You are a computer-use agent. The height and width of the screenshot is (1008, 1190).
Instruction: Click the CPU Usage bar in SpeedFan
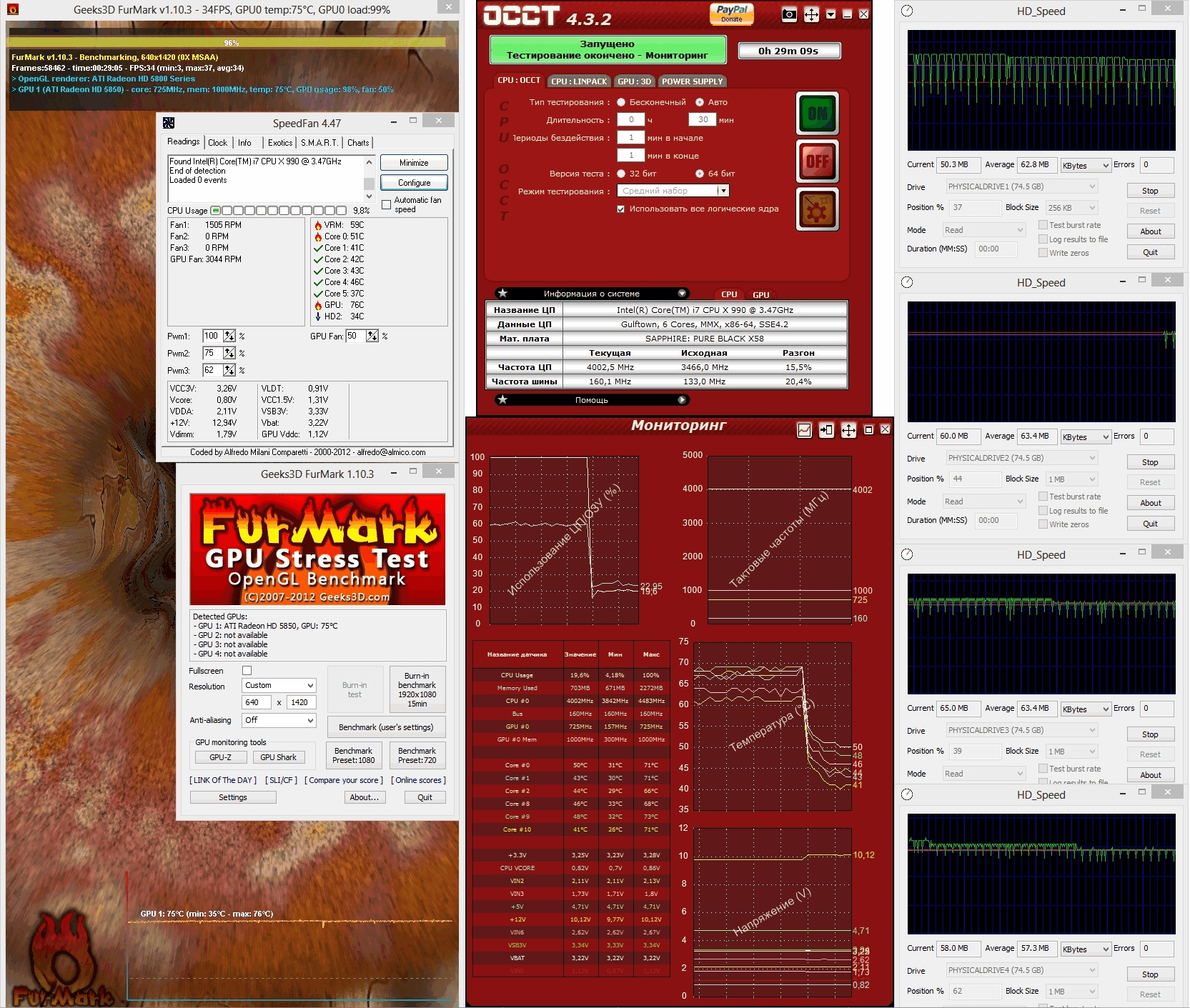279,211
